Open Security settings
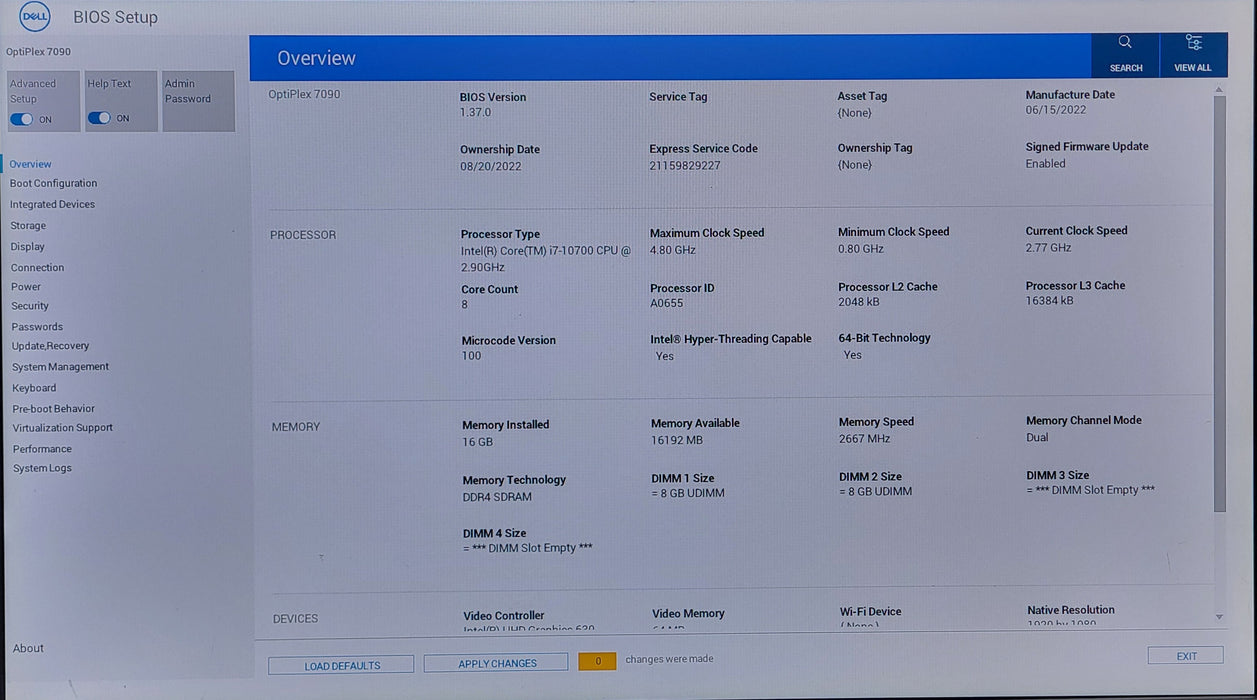 pos(30,306)
